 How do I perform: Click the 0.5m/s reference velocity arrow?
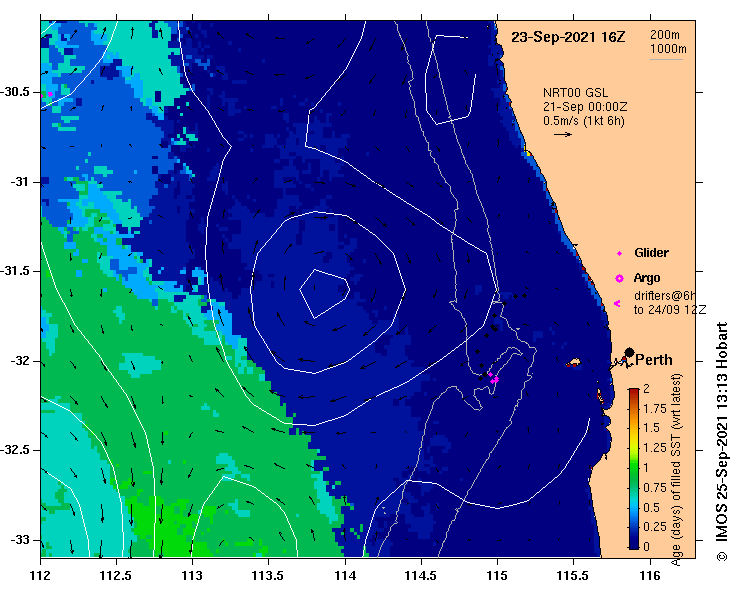(563, 134)
